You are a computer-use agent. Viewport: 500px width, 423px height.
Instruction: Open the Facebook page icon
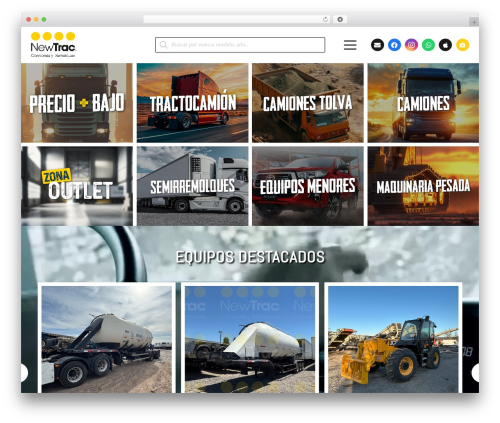click(x=394, y=45)
